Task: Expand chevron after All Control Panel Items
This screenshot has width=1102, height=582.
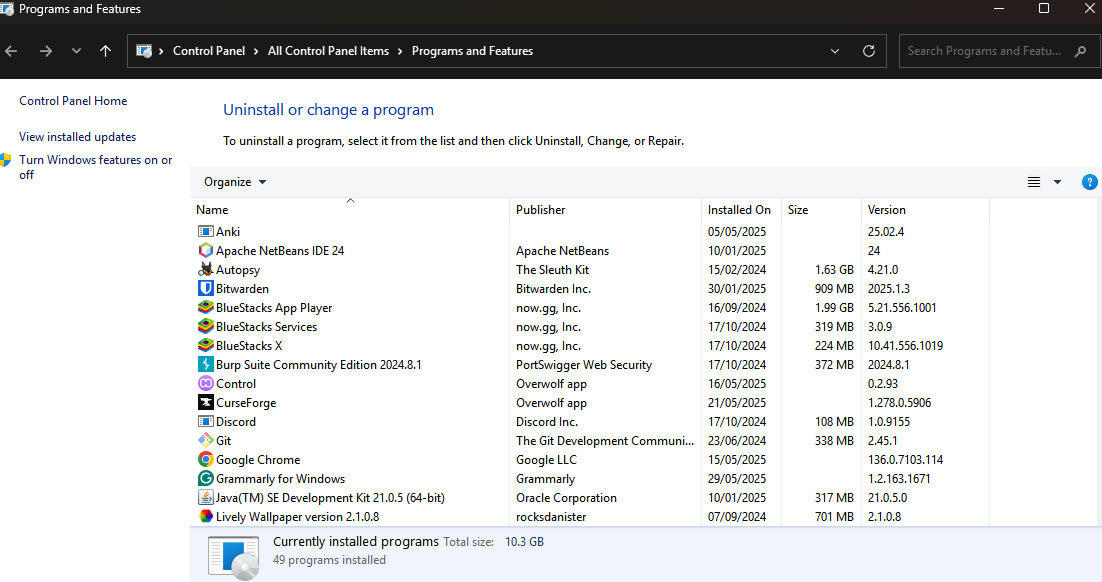Action: [400, 51]
